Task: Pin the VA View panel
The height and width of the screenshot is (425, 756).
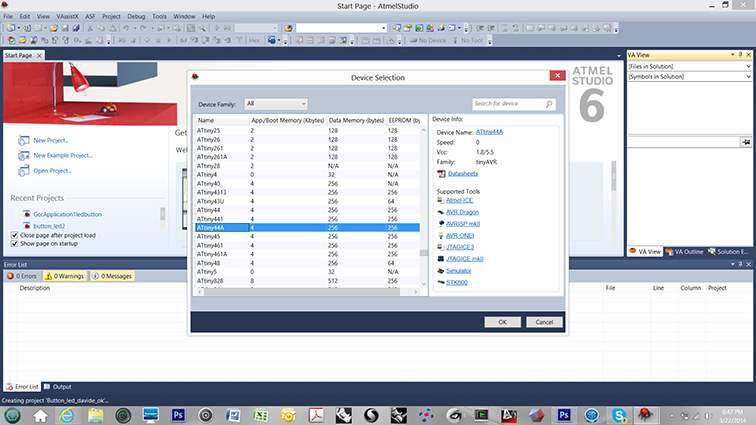Action: [741, 55]
